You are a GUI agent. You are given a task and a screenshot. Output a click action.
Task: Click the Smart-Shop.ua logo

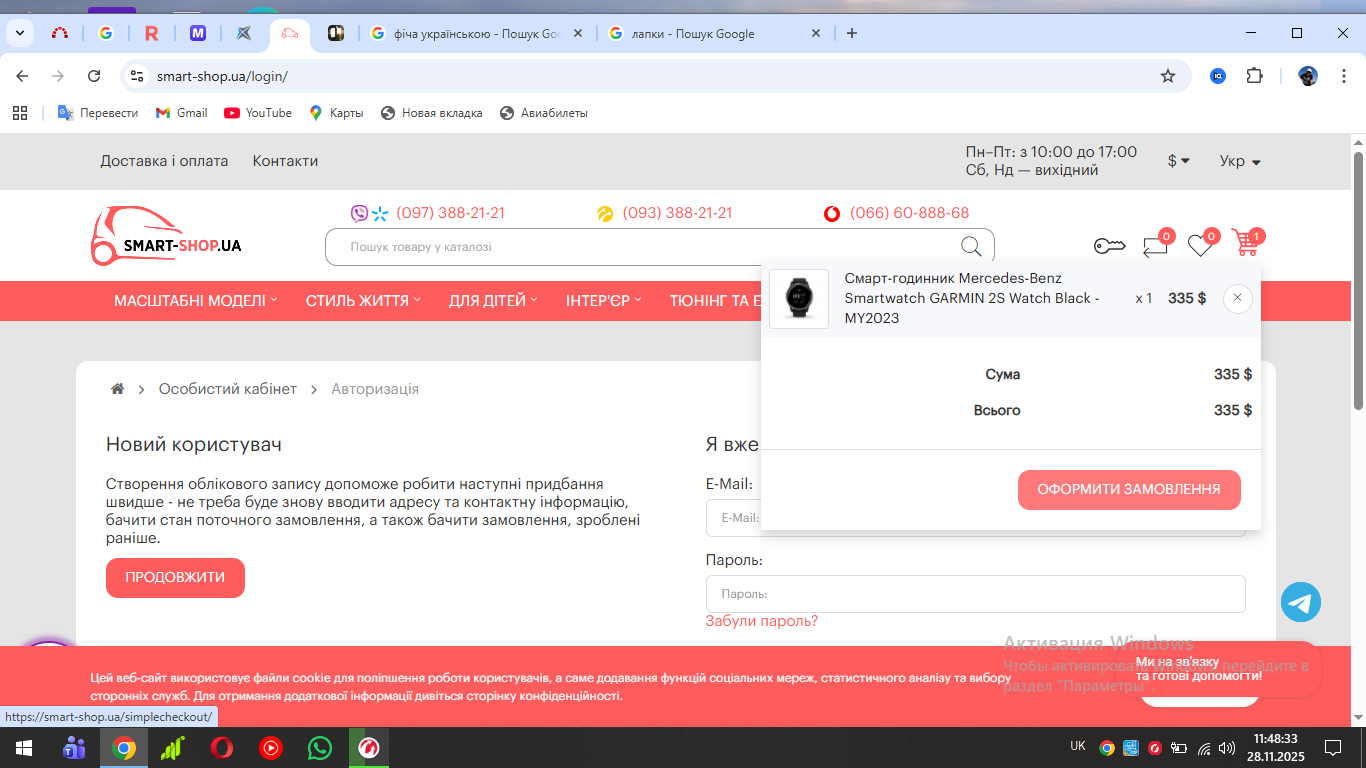(x=166, y=237)
